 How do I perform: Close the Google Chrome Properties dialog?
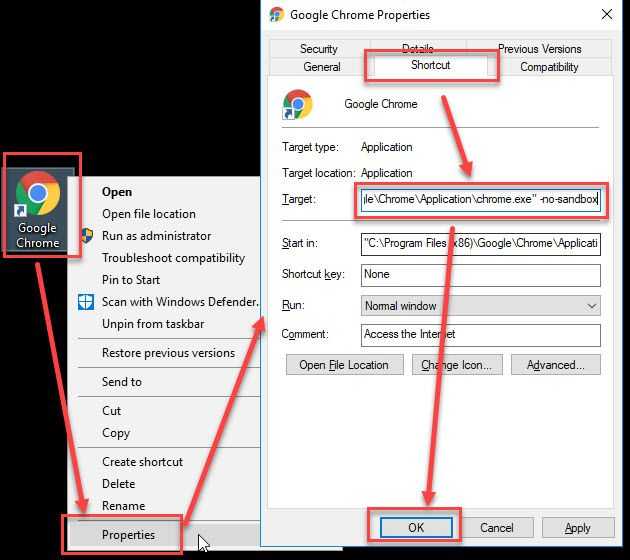tap(607, 14)
